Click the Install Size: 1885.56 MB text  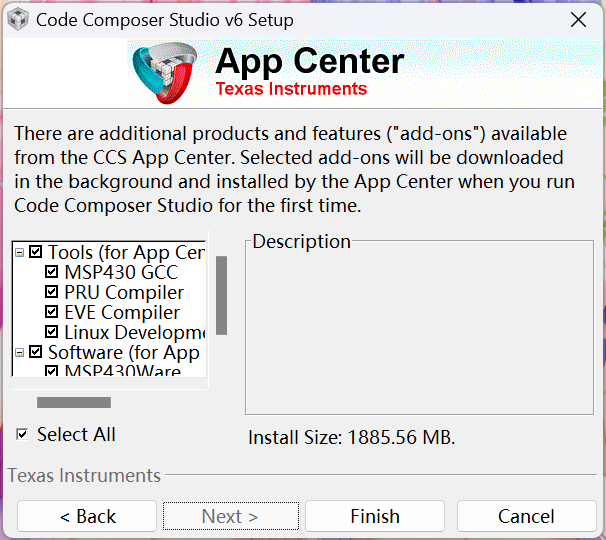[352, 438]
